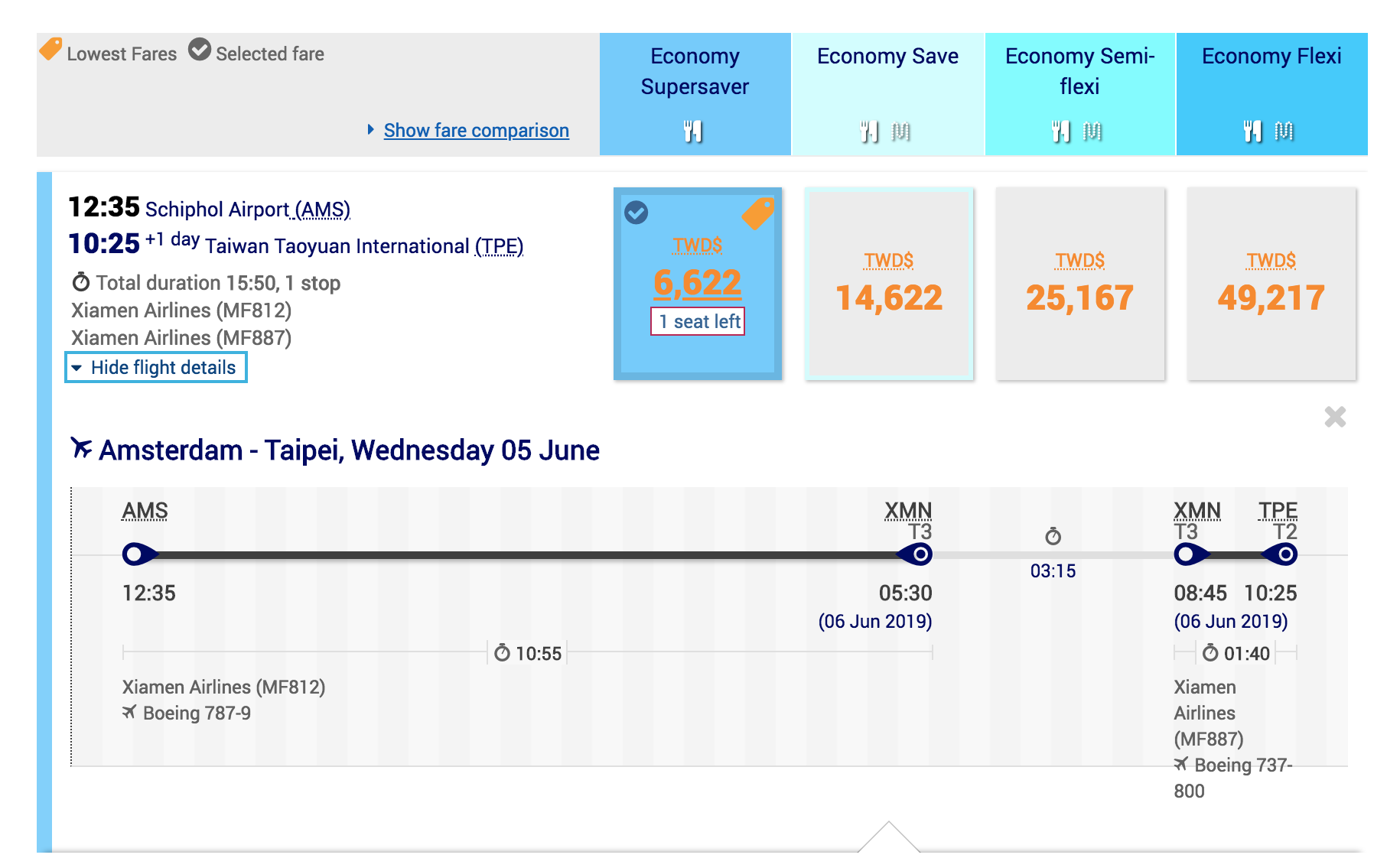
Task: Click the TPE airport code on timeline
Action: [x=1278, y=511]
